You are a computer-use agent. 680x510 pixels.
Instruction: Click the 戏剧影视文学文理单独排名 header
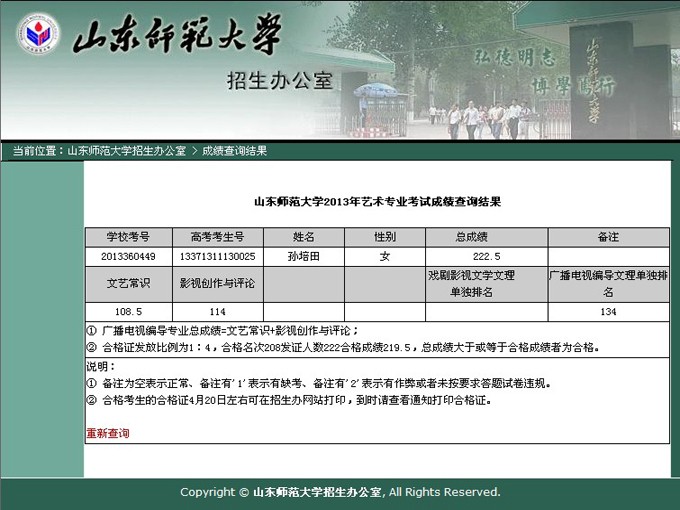click(x=486, y=284)
